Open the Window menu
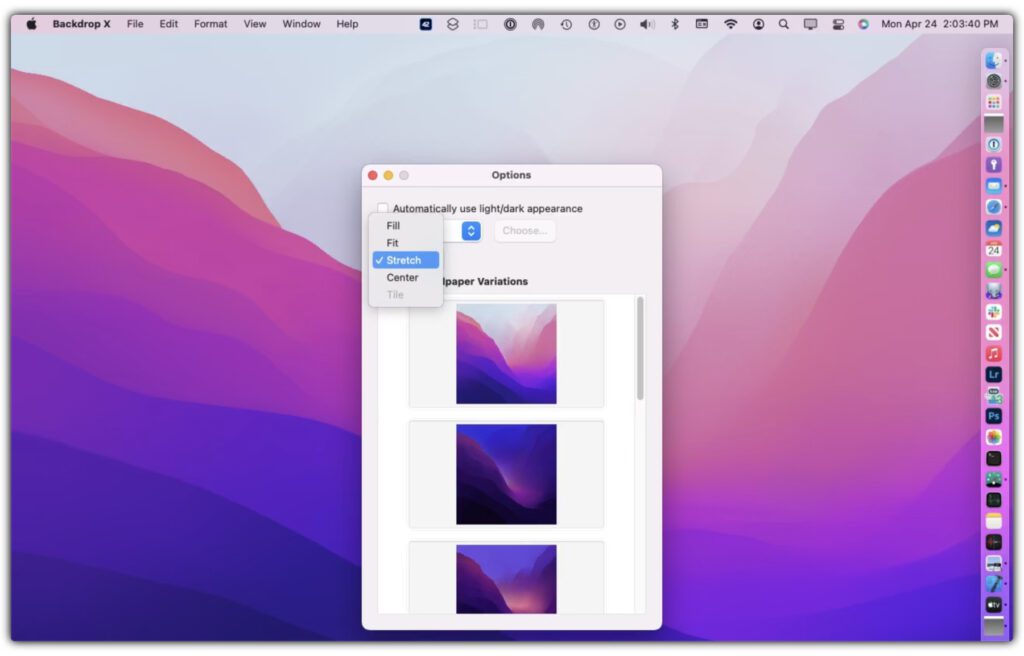1024x656 pixels. 301,24
